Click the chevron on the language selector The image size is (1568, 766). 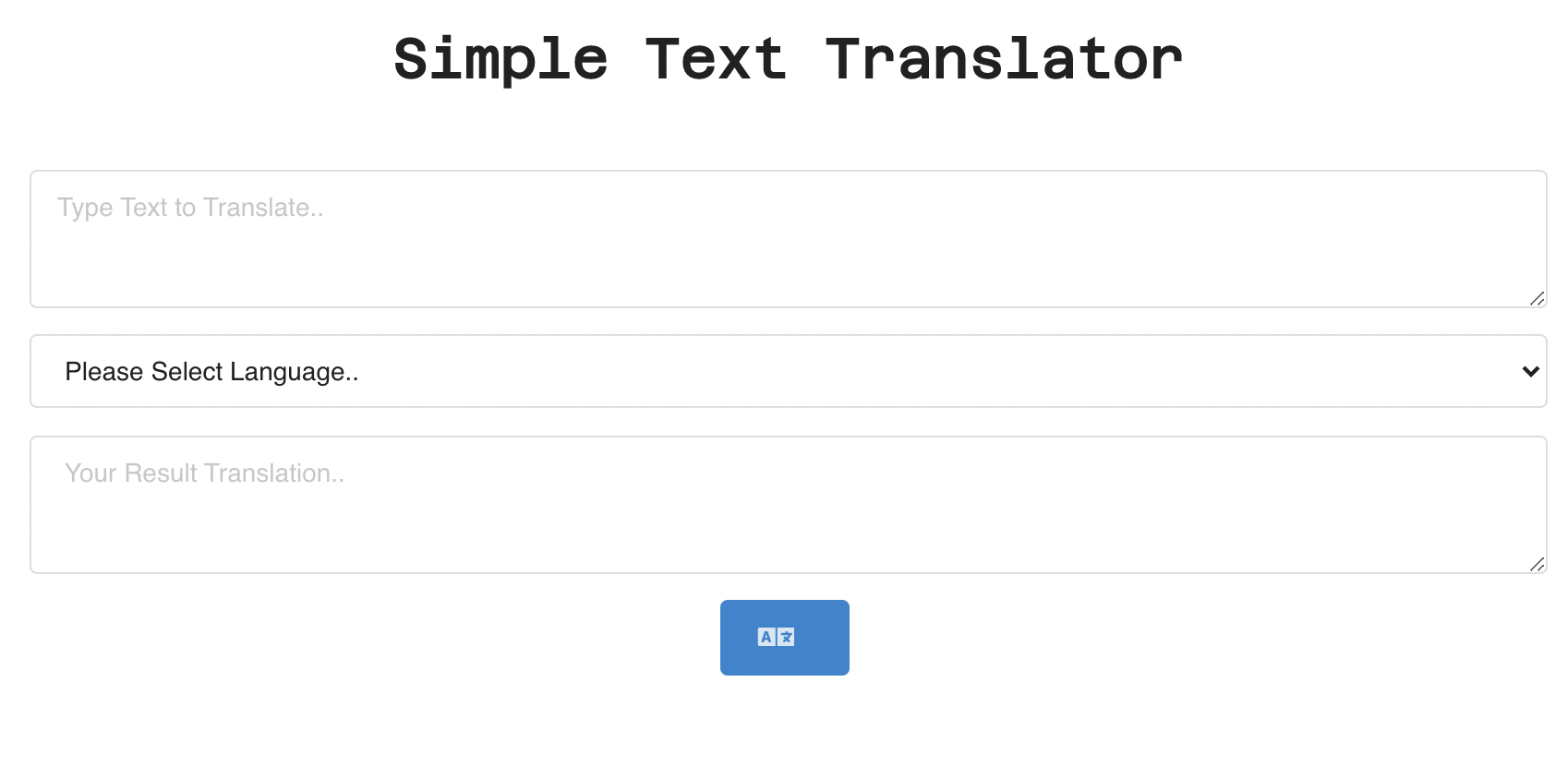[x=1531, y=371]
